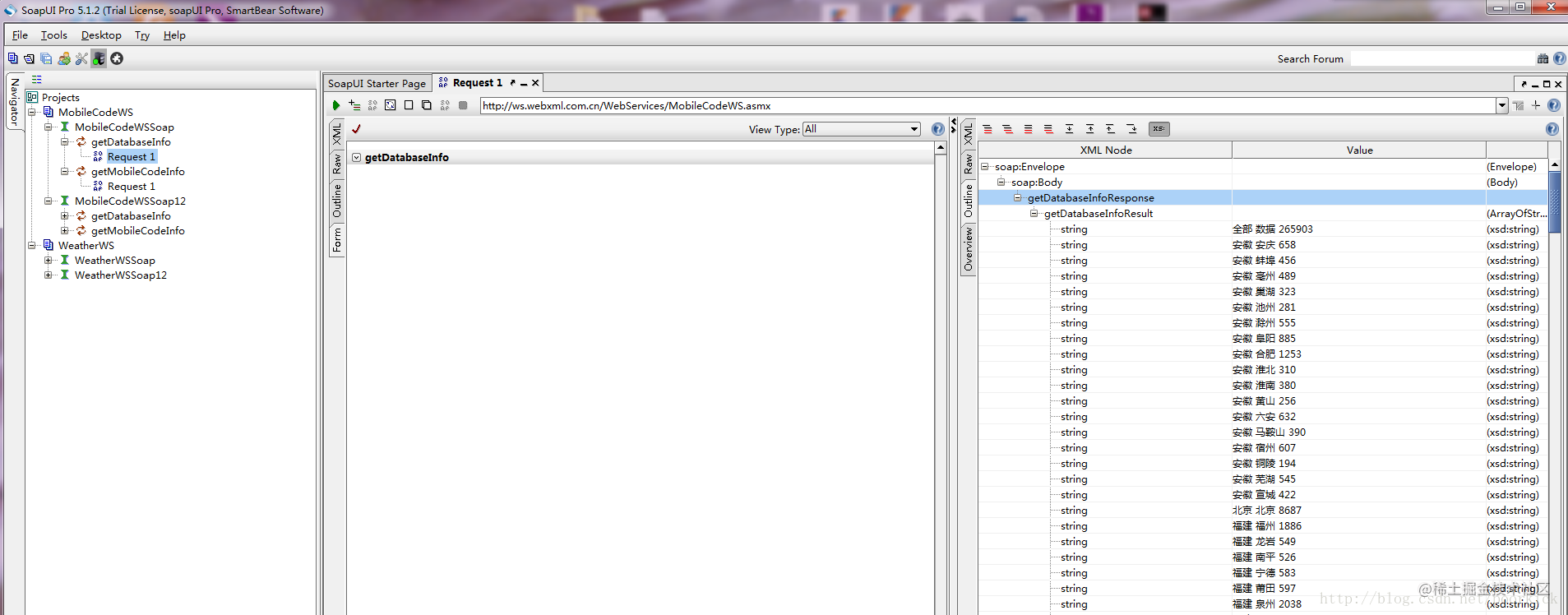Collapse the getDatabaseInfo form section toggle
This screenshot has height=615, width=1568.
357,157
